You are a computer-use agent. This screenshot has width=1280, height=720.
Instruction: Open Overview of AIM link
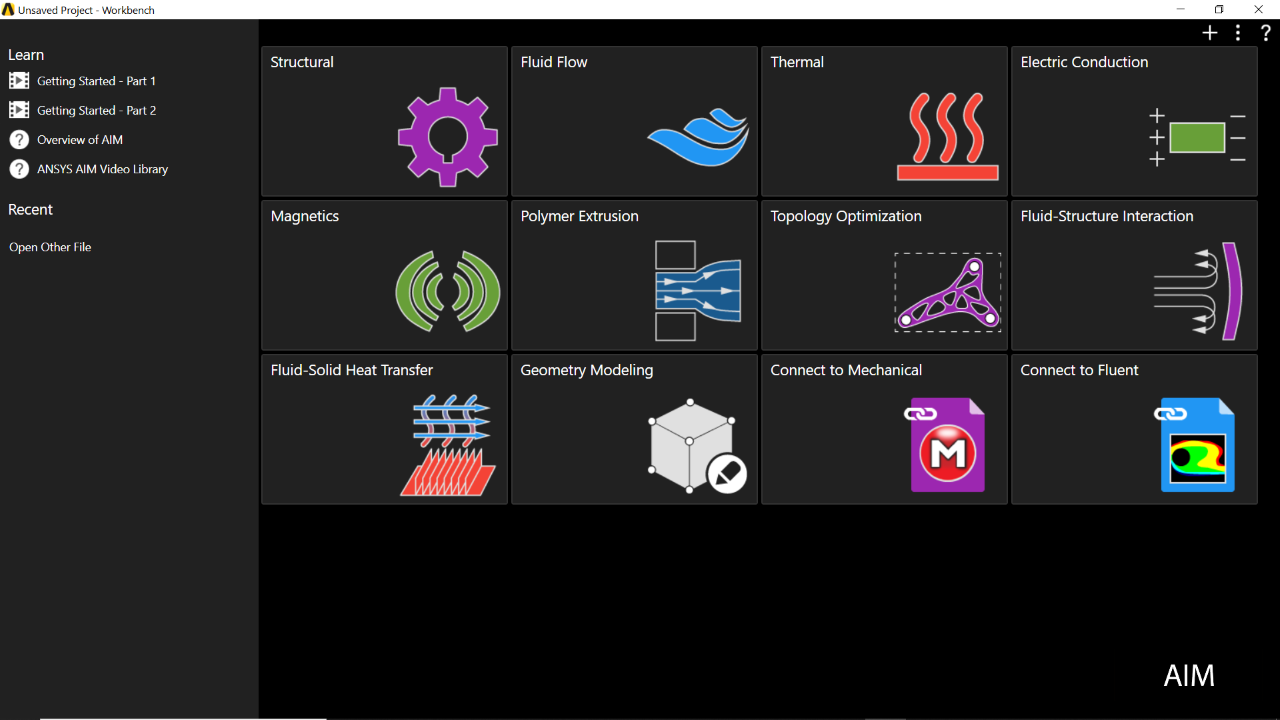(x=80, y=140)
